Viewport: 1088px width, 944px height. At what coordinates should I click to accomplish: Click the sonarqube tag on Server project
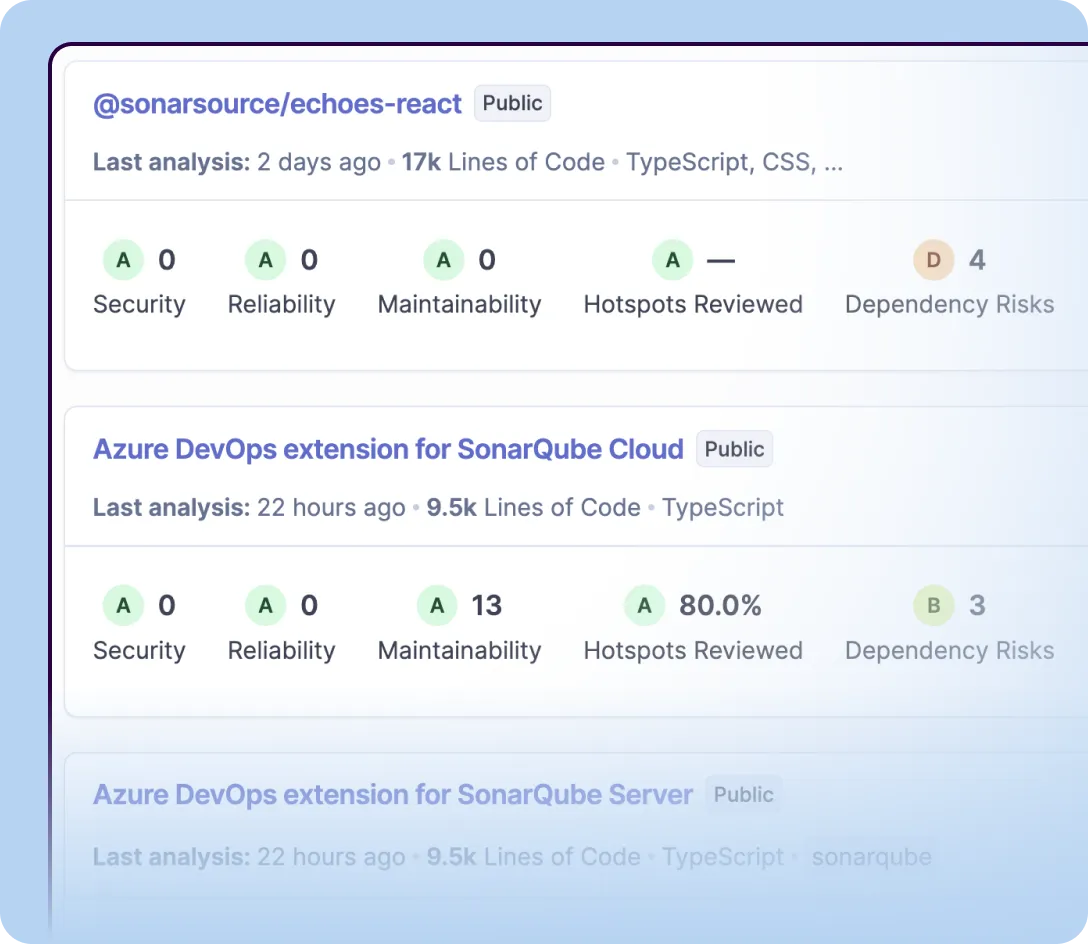(x=871, y=857)
